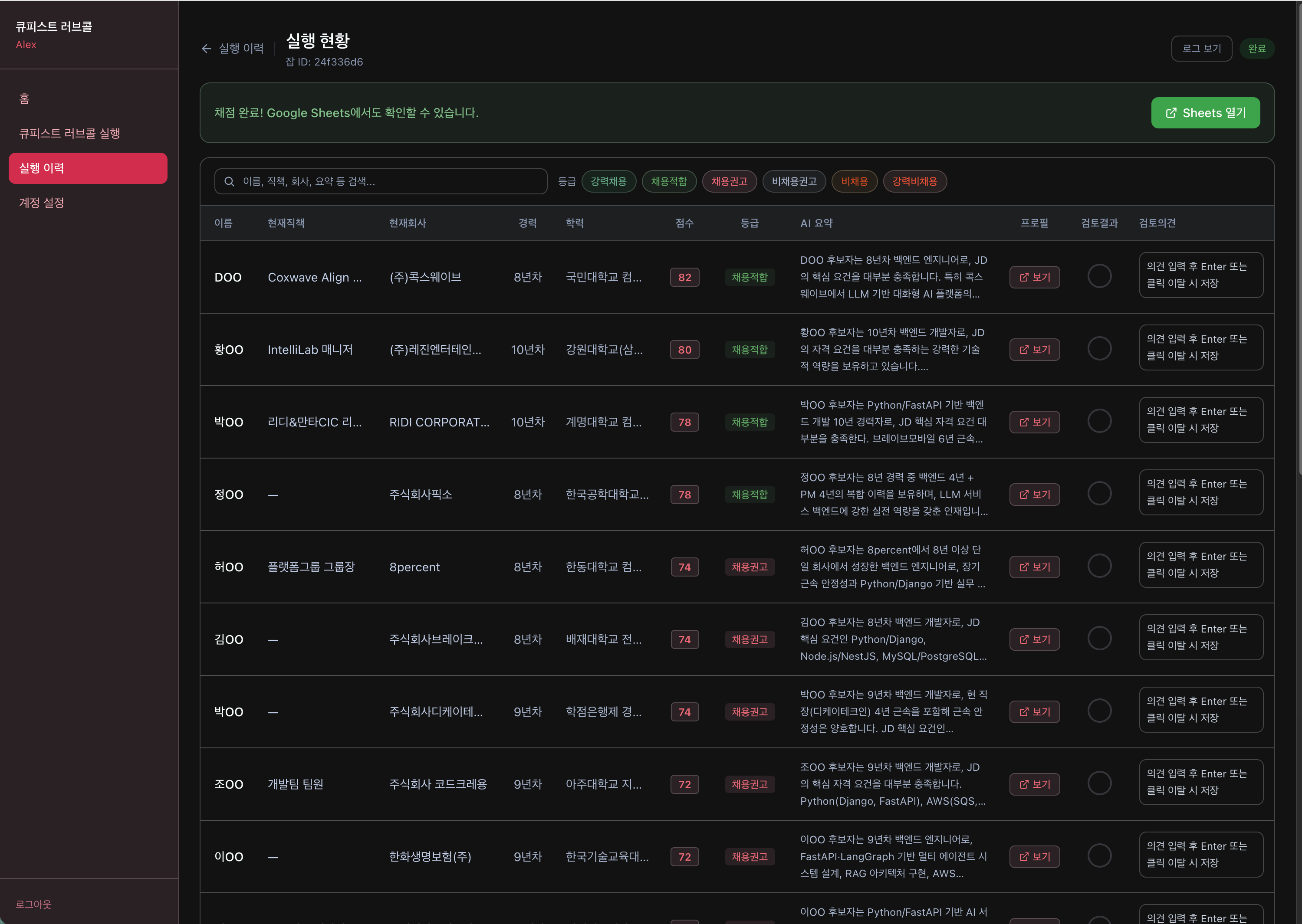Open profile 보기 for 김OO row
Screen dimensions: 1302x924
click(x=1034, y=639)
